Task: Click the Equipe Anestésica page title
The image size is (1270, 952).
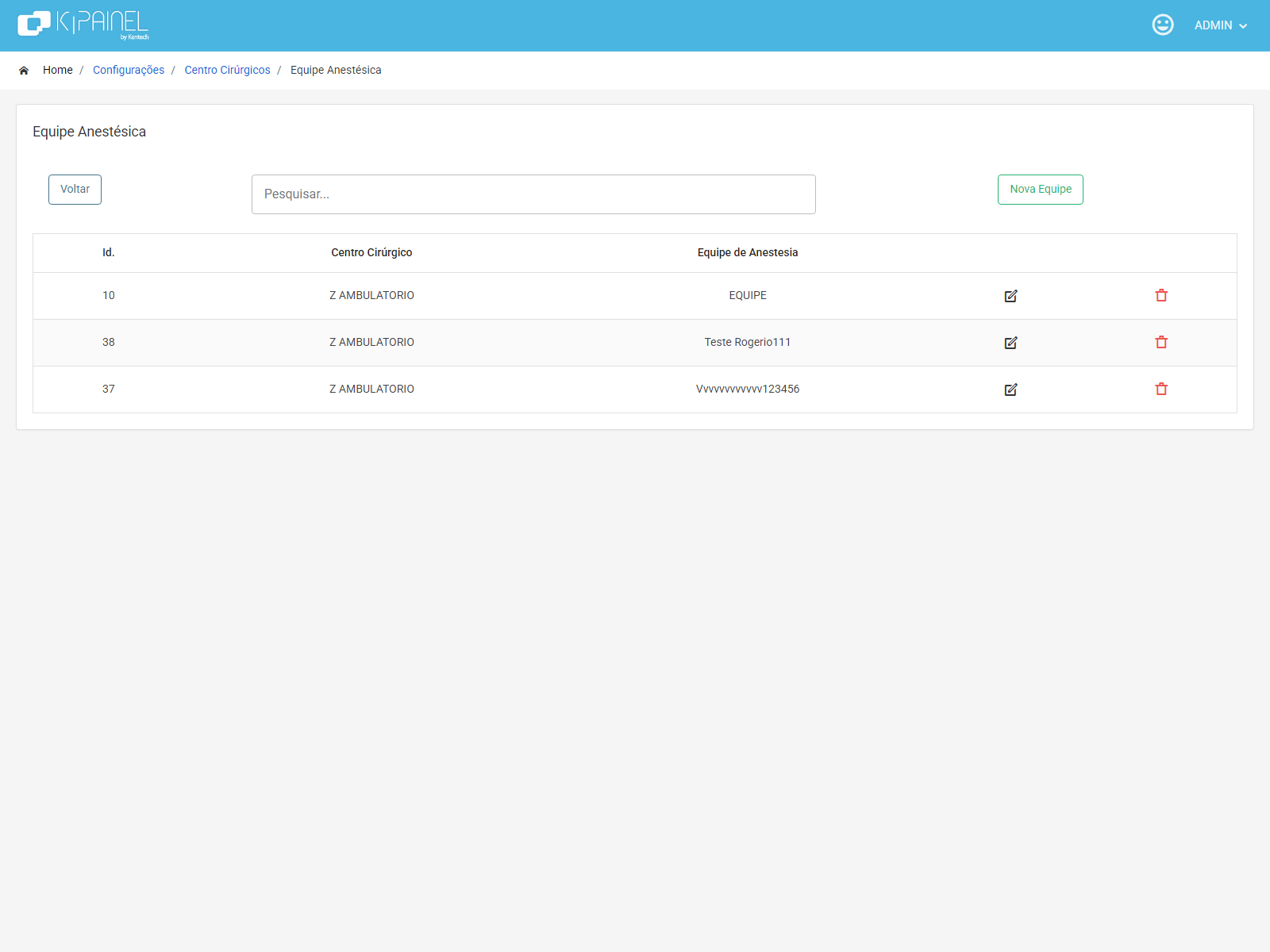Action: coord(89,132)
